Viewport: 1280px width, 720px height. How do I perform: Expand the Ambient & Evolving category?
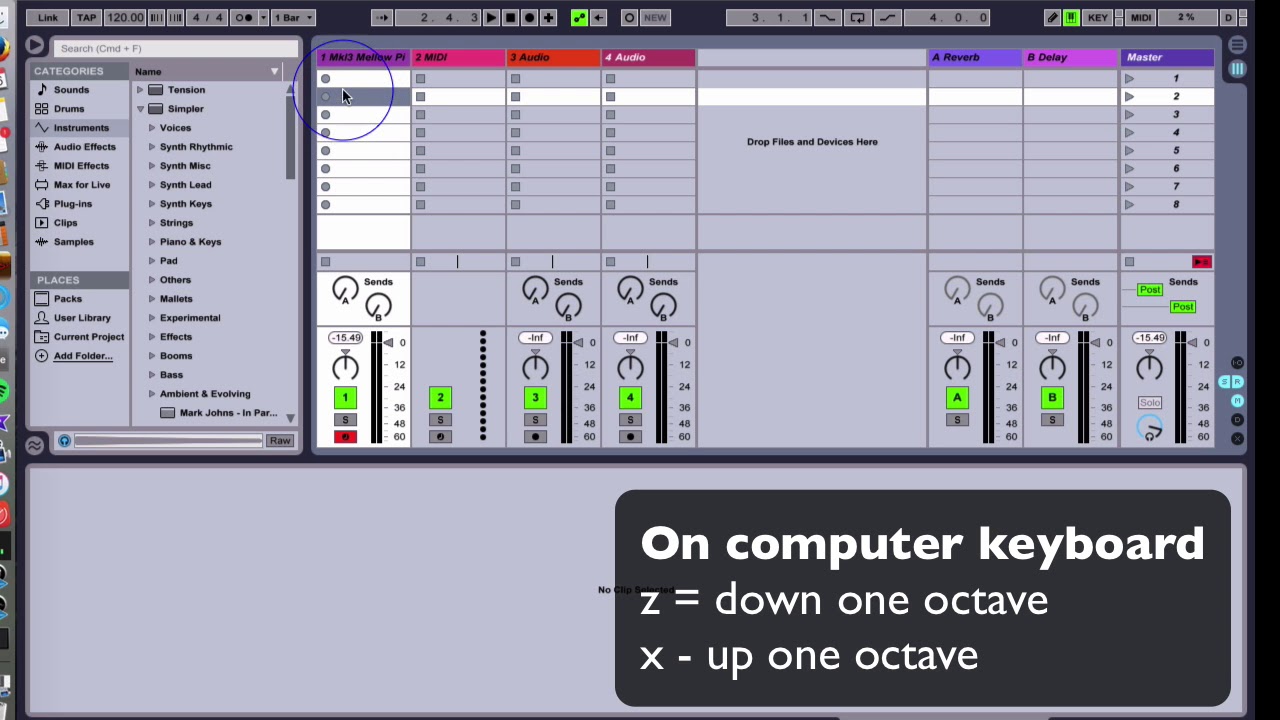pyautogui.click(x=152, y=394)
